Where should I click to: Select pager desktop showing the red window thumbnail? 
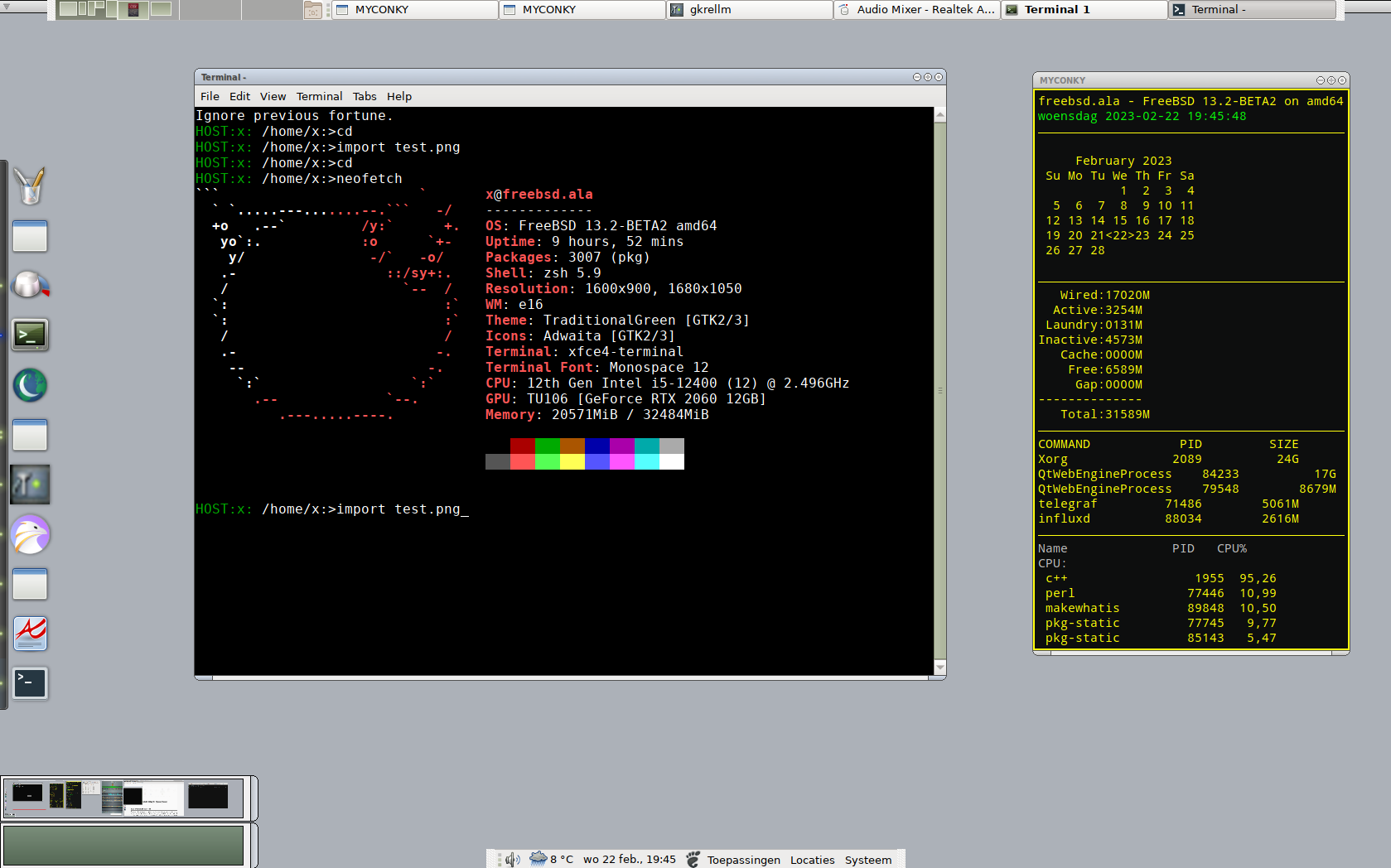133,10
